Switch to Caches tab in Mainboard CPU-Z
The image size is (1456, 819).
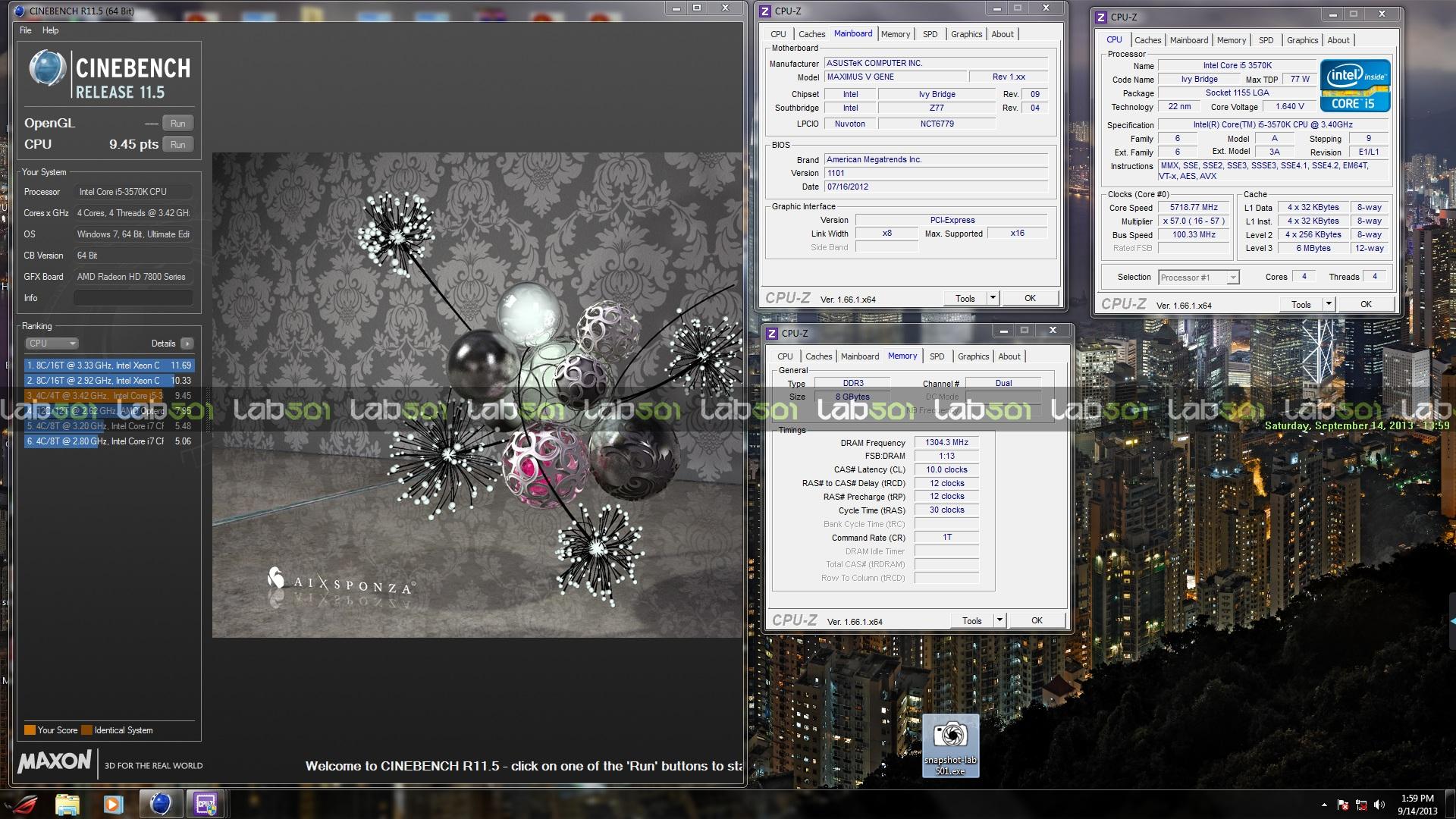(811, 34)
